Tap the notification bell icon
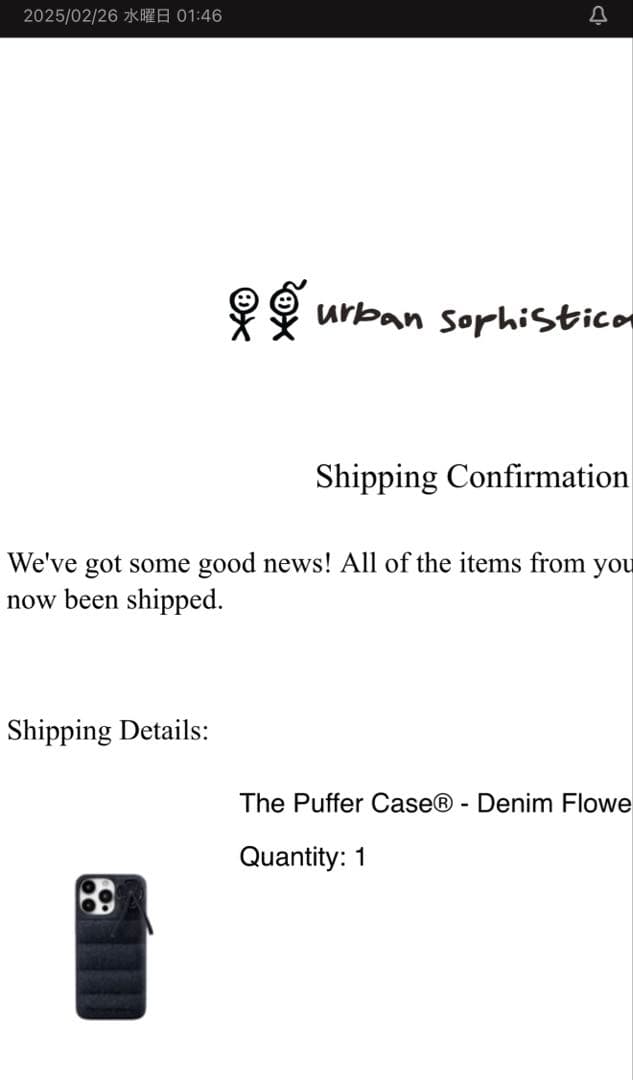633x1080 pixels. click(x=598, y=16)
